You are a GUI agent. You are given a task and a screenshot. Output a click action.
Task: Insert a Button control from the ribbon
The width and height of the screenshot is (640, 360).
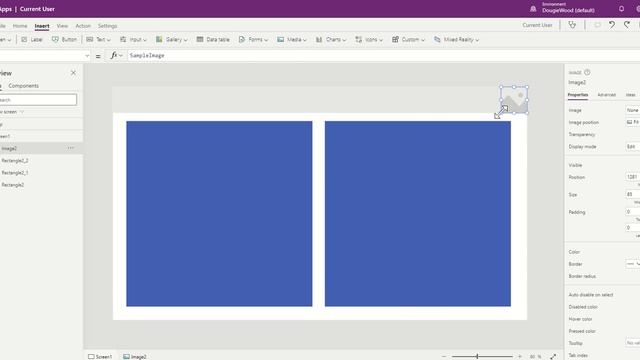(x=64, y=40)
